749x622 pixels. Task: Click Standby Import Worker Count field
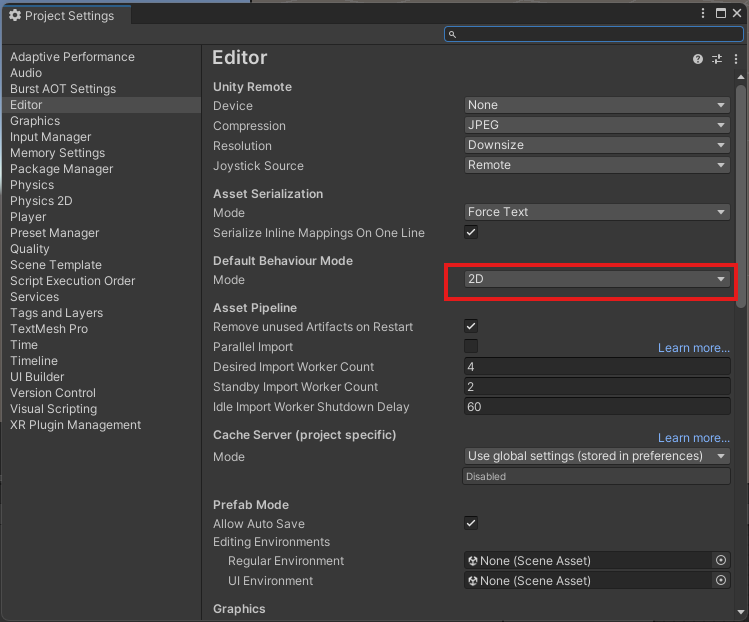(x=597, y=387)
